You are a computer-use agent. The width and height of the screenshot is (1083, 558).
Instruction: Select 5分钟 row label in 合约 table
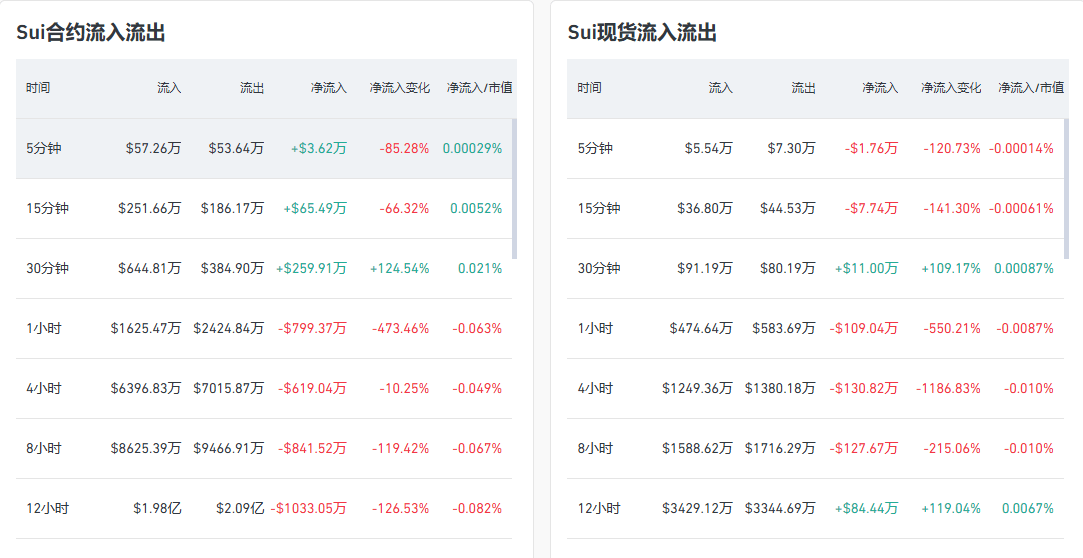pyautogui.click(x=44, y=148)
